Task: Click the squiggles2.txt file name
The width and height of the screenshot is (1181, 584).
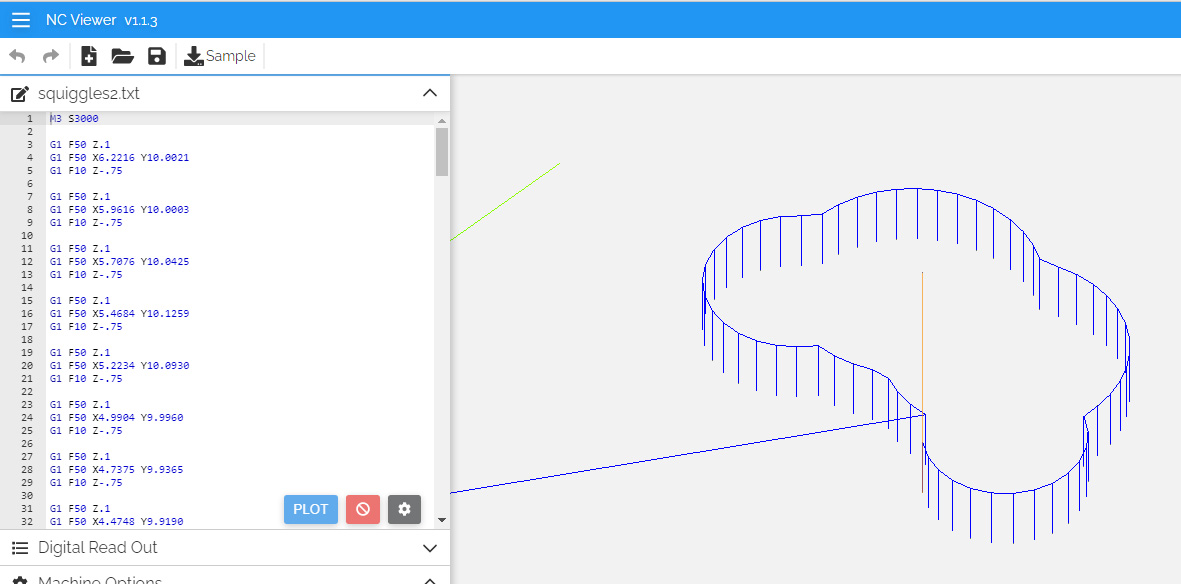Action: tap(89, 94)
